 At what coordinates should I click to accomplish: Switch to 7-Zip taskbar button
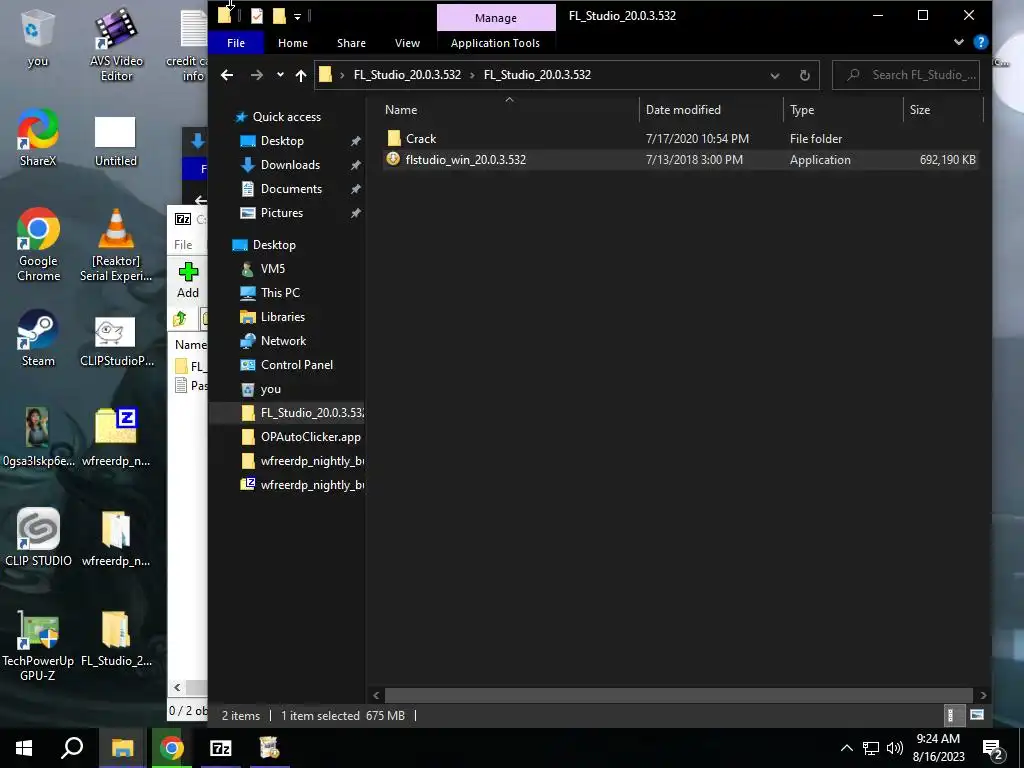(x=221, y=748)
